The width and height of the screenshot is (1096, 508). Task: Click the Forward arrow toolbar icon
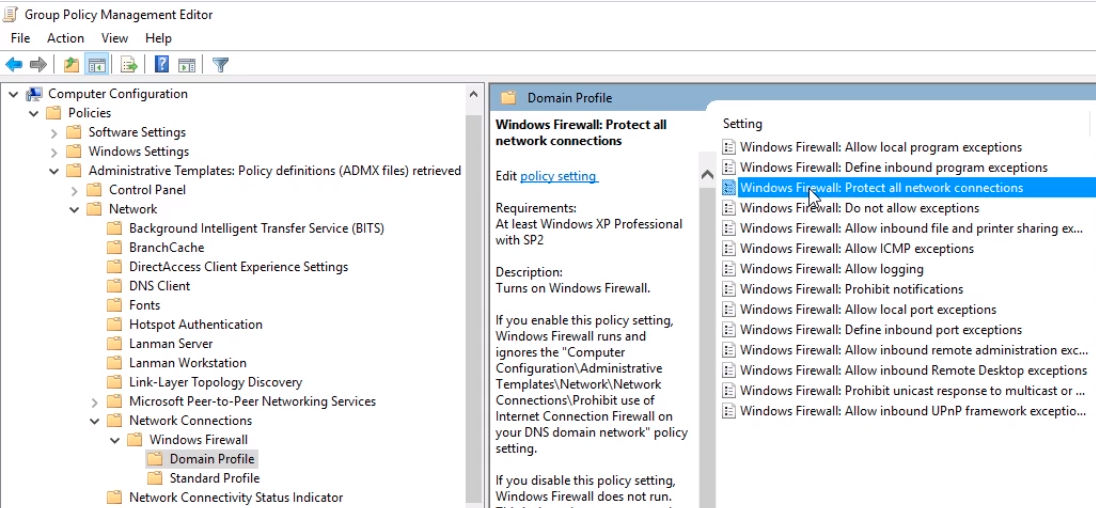pos(38,65)
